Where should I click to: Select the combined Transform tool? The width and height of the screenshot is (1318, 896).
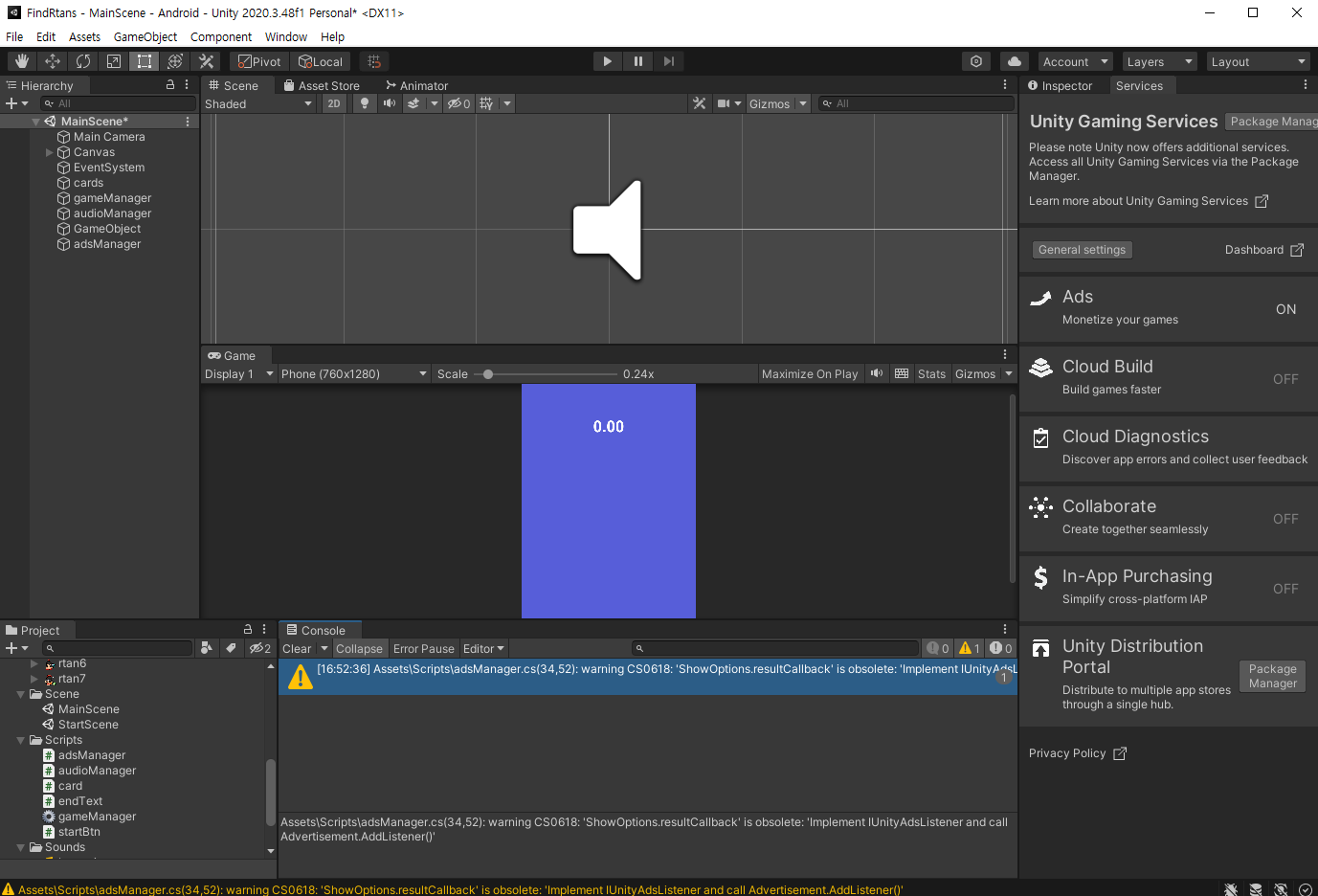pyautogui.click(x=175, y=61)
